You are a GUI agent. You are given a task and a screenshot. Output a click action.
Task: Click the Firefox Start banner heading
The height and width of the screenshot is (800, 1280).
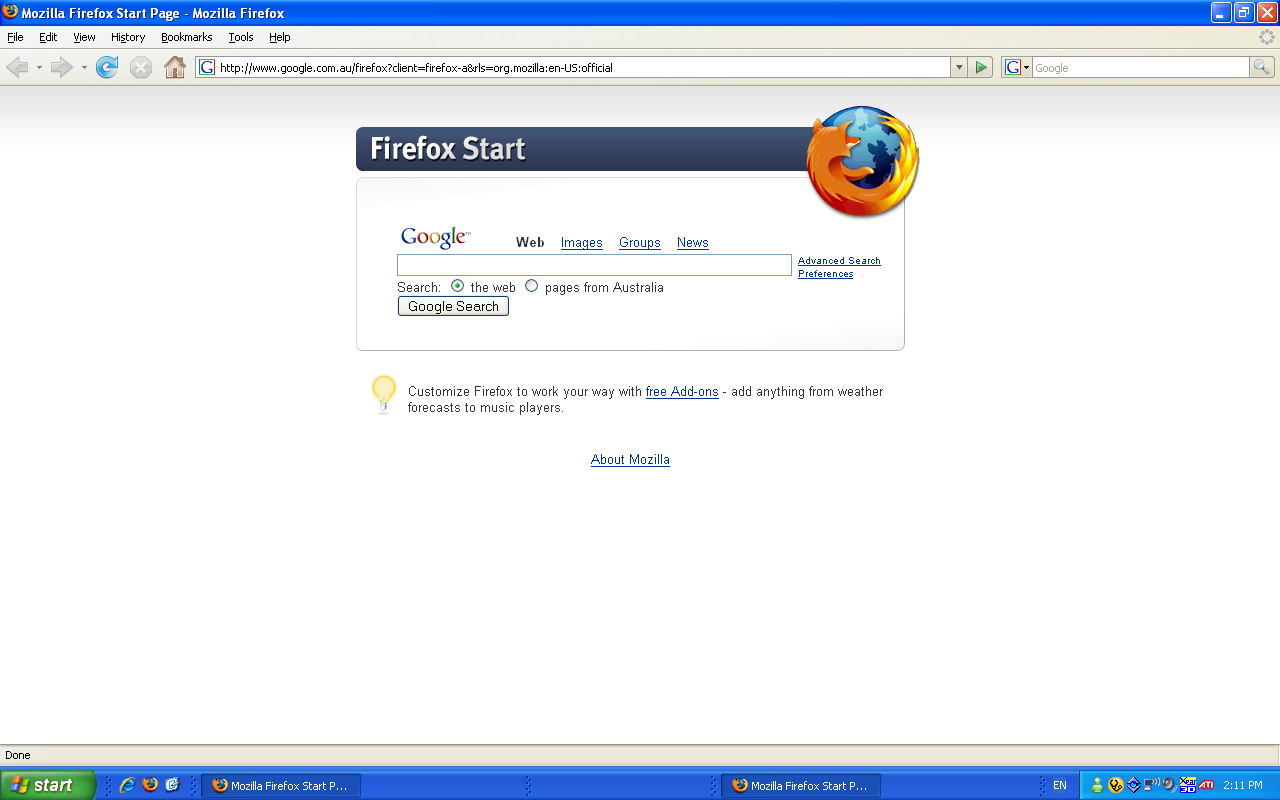(447, 149)
